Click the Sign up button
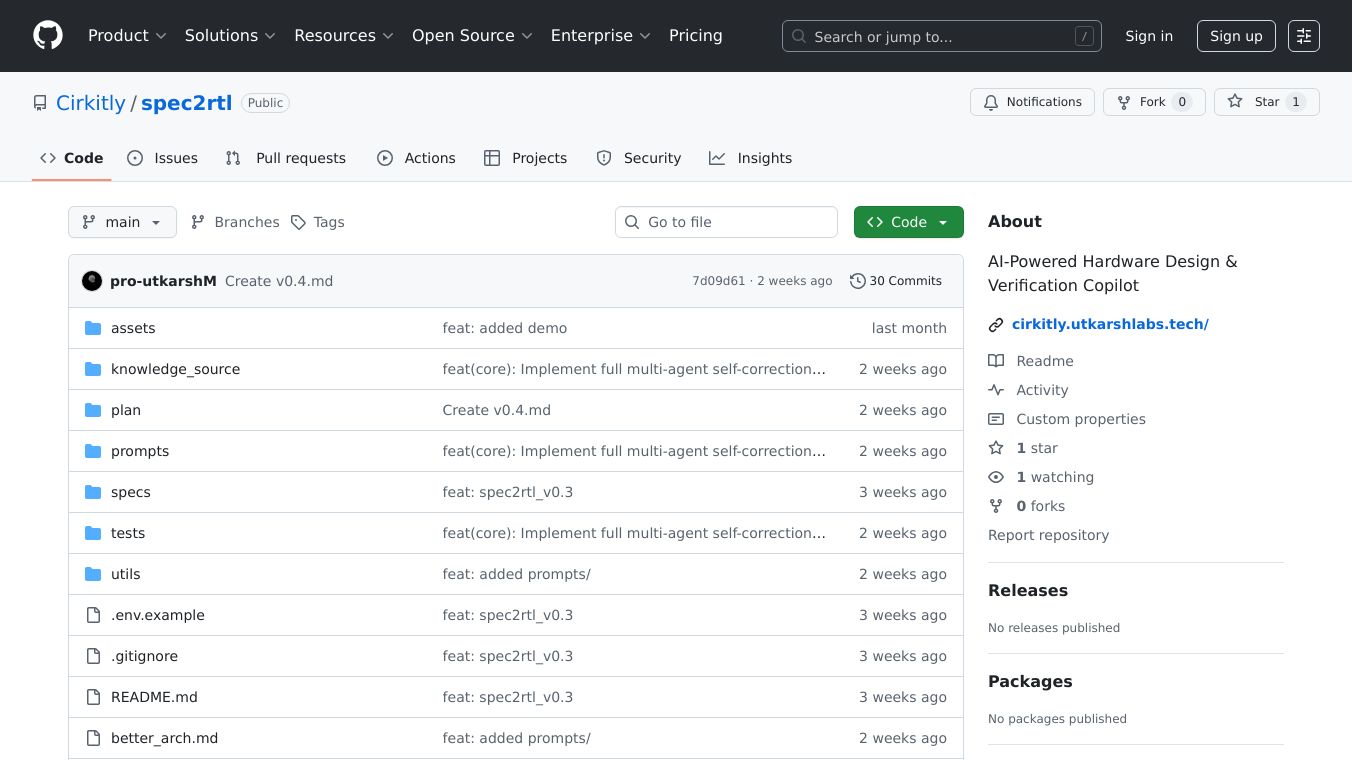Image resolution: width=1352 pixels, height=760 pixels. (x=1235, y=36)
